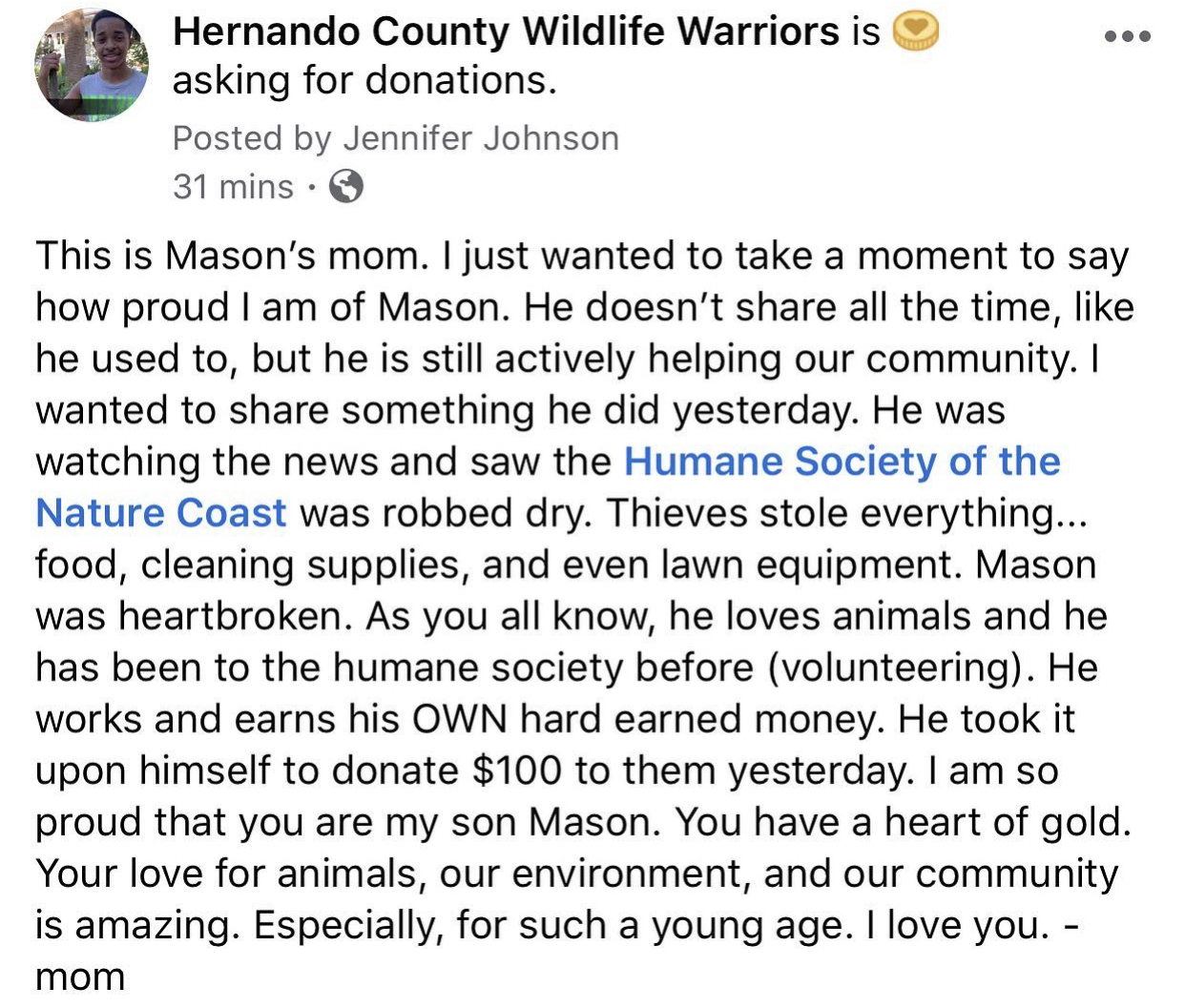Open the three-dot post options menu

1127,37
